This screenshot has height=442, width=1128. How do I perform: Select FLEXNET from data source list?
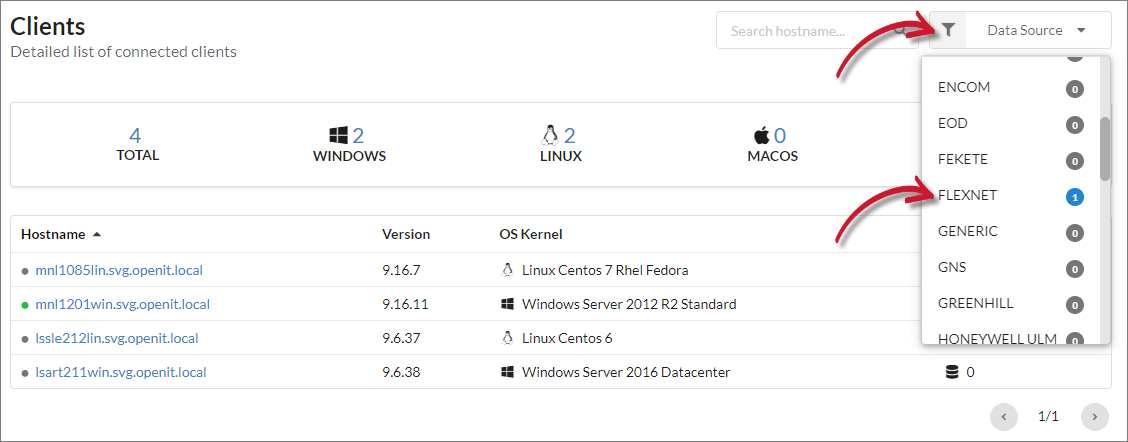968,195
